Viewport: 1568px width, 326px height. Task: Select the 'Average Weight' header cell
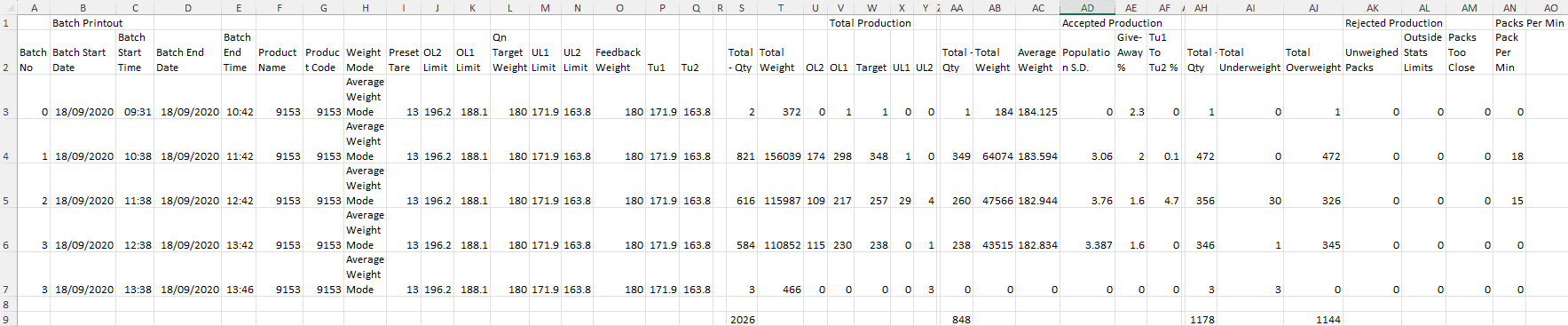tap(1037, 52)
